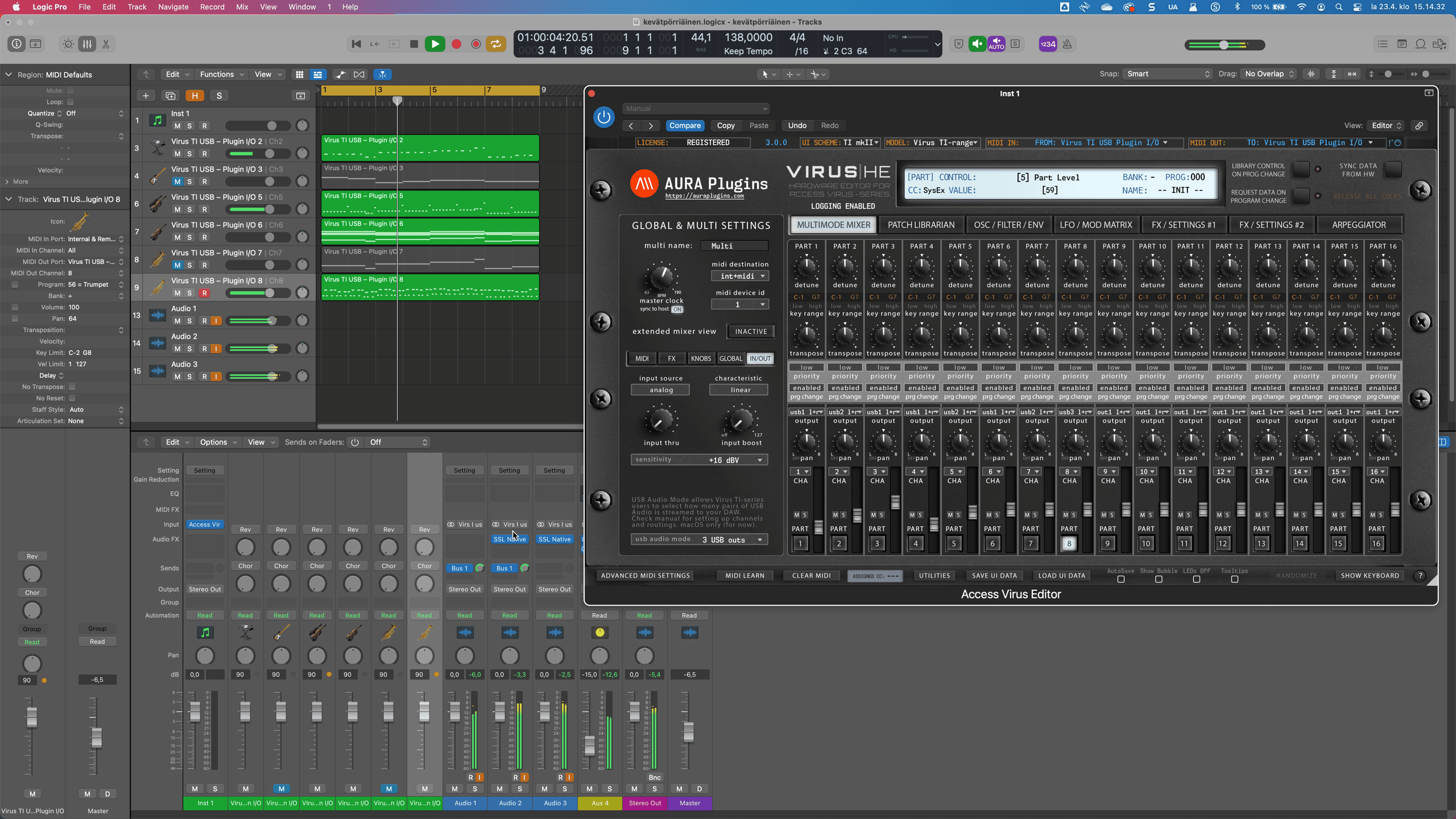Click the Audio 1 track volume slider
Screen dimensions: 1456x819
259,321
